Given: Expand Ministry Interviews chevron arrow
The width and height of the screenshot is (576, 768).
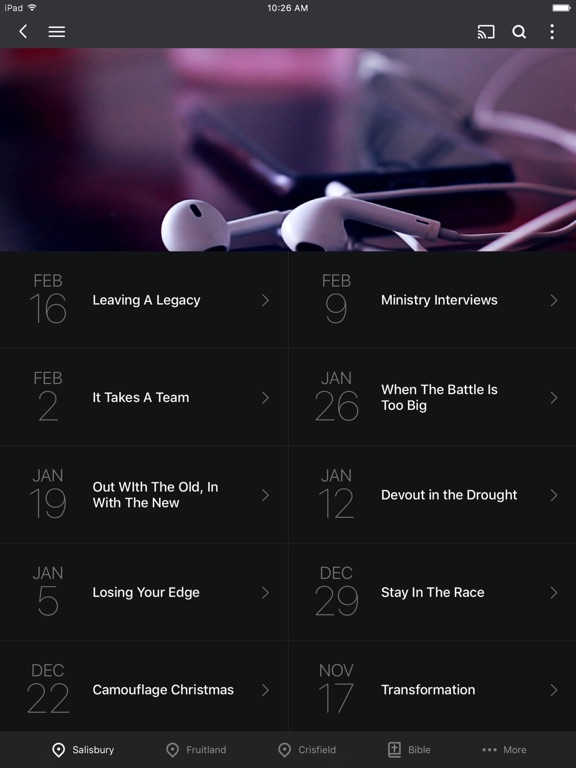Looking at the screenshot, I should pos(553,300).
